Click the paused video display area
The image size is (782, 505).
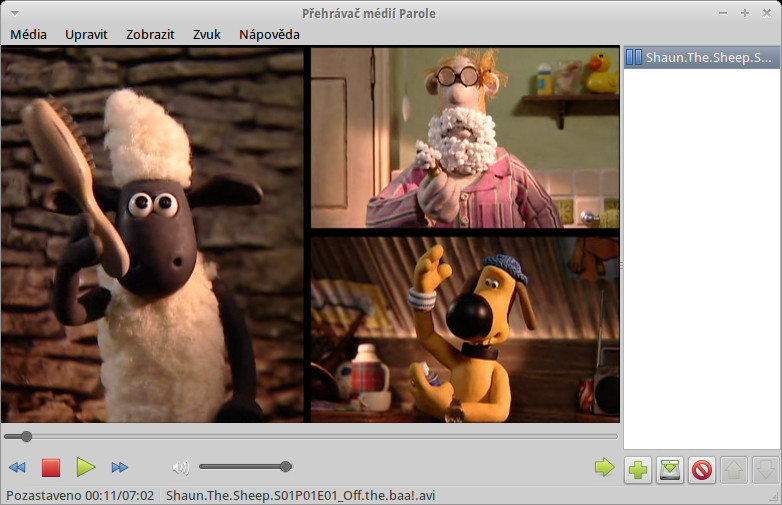[x=310, y=234]
